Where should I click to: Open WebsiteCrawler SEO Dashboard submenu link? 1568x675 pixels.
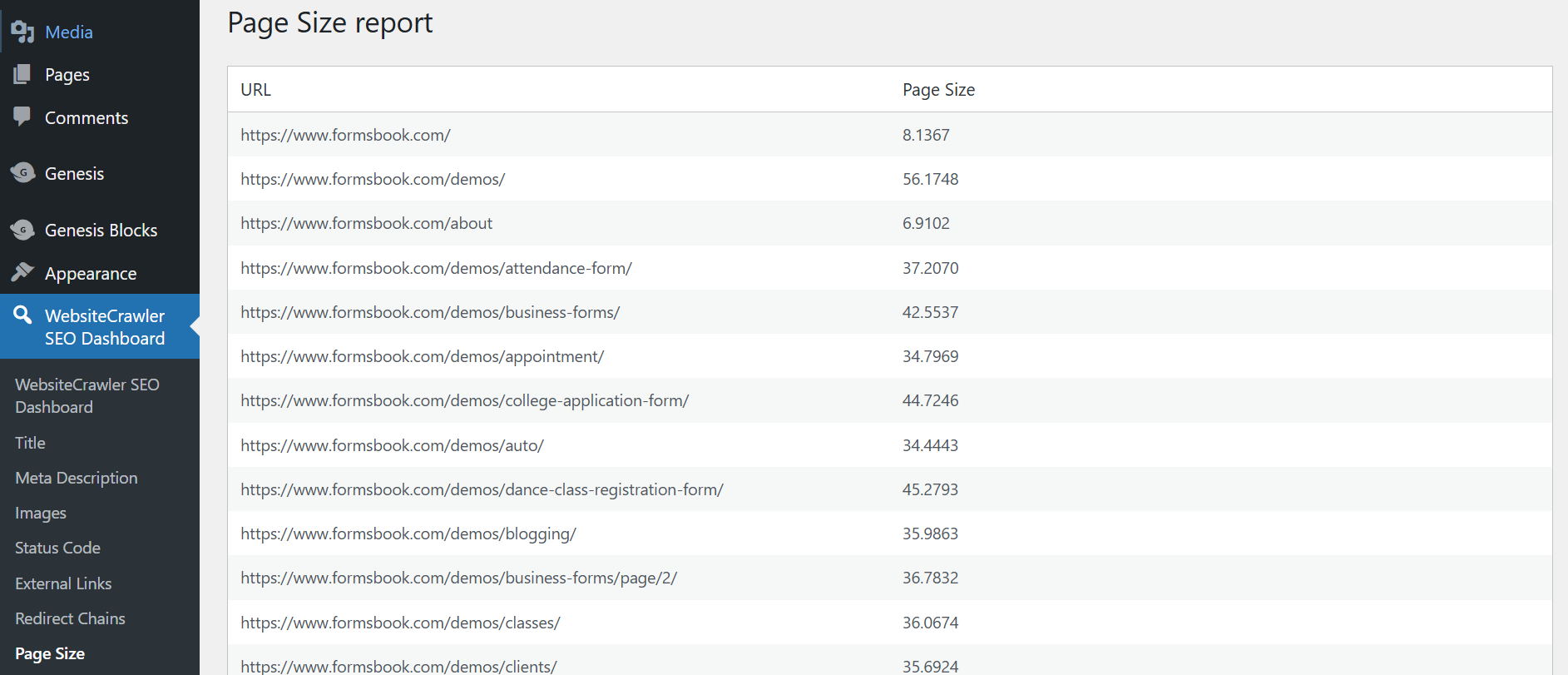(x=87, y=395)
